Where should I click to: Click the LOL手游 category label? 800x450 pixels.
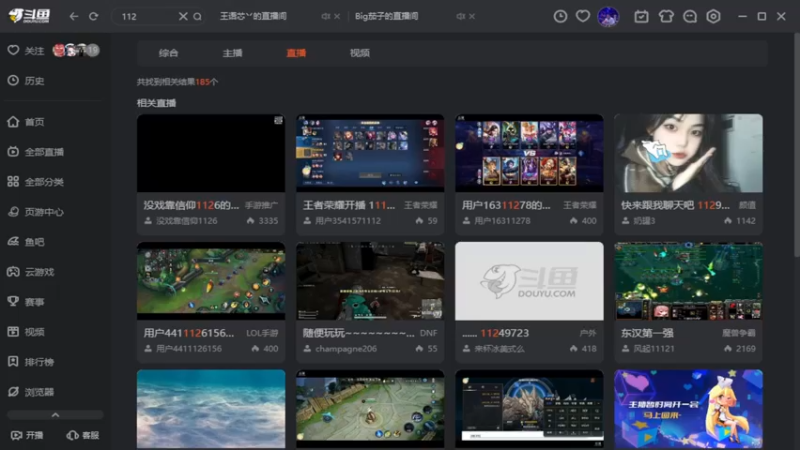(262, 333)
